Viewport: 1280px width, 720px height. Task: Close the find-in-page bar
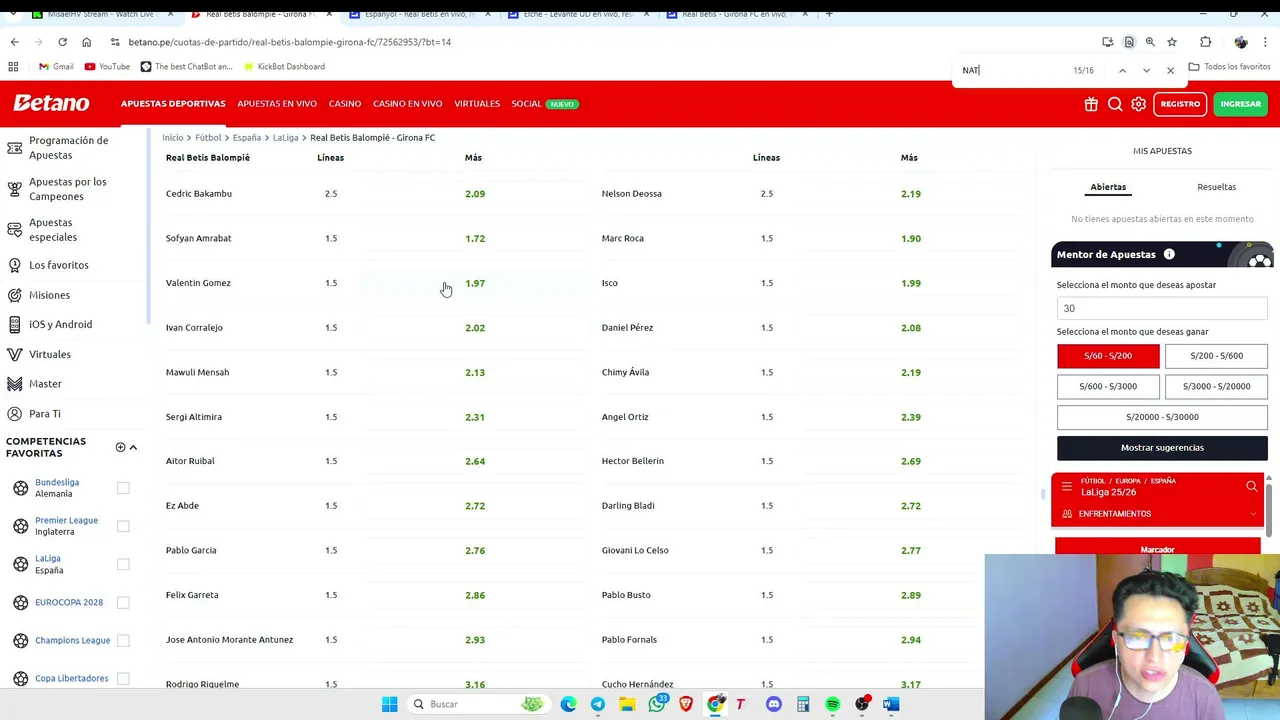1170,70
